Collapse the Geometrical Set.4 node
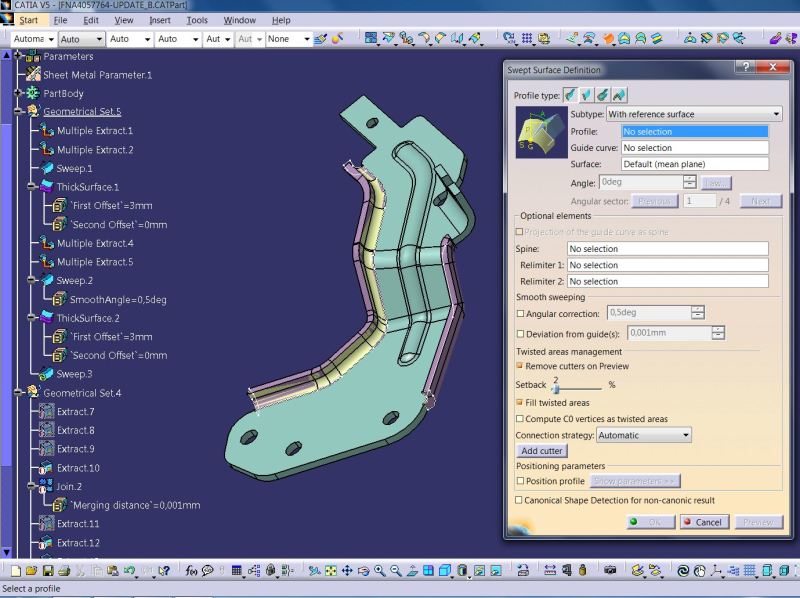This screenshot has height=598, width=800. (x=19, y=392)
